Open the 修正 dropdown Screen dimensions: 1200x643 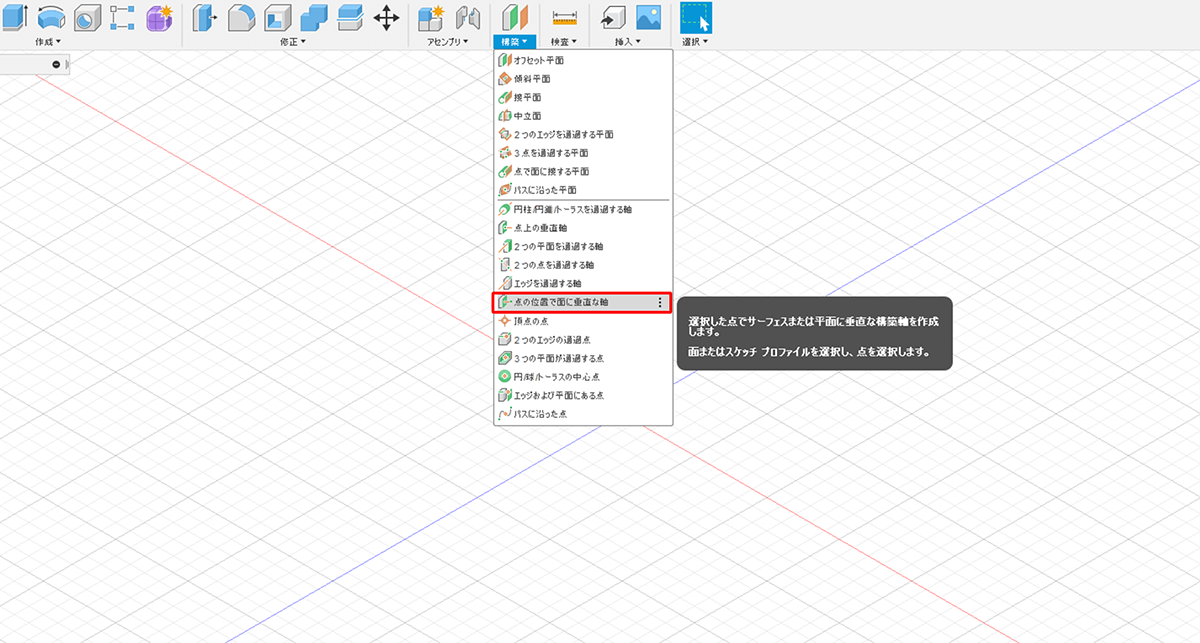click(x=294, y=42)
